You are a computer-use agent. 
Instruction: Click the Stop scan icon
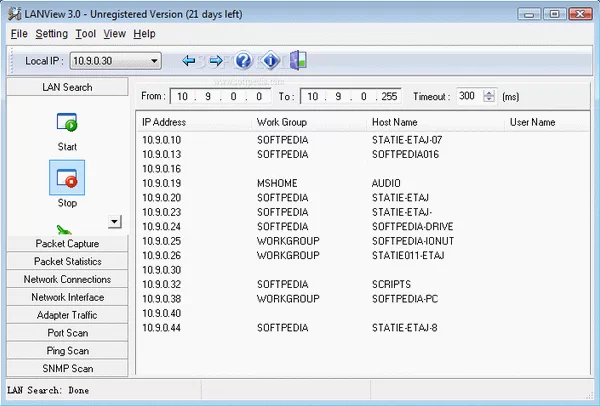coord(67,178)
